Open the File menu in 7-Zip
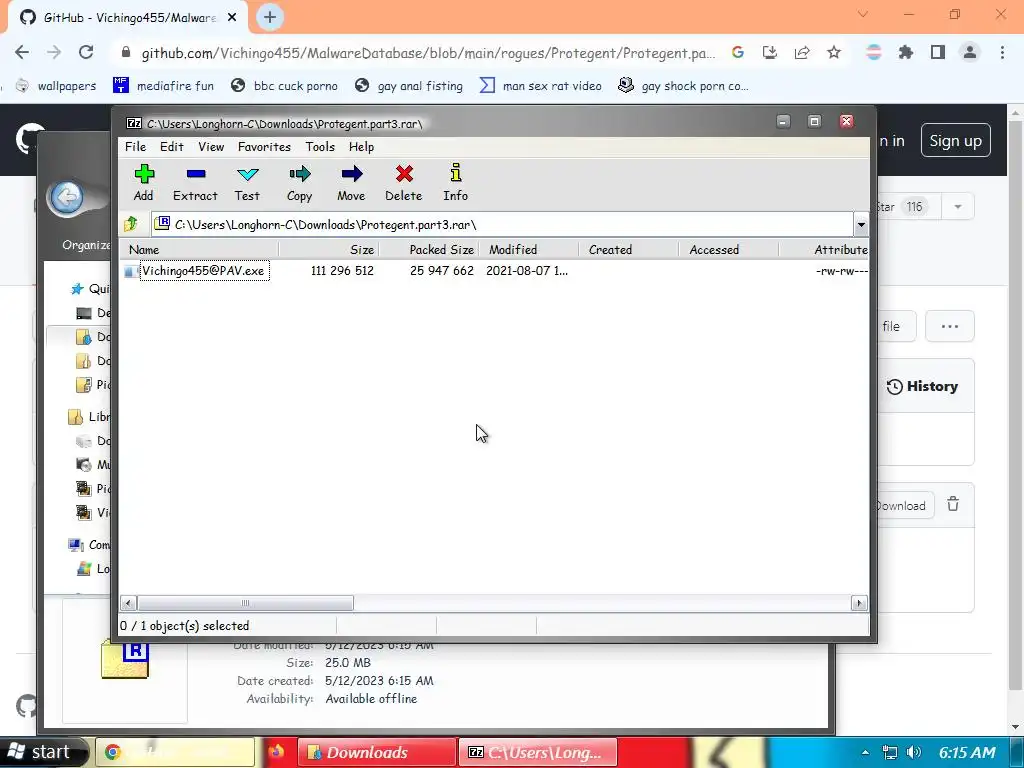The width and height of the screenshot is (1024, 768). pos(135,147)
